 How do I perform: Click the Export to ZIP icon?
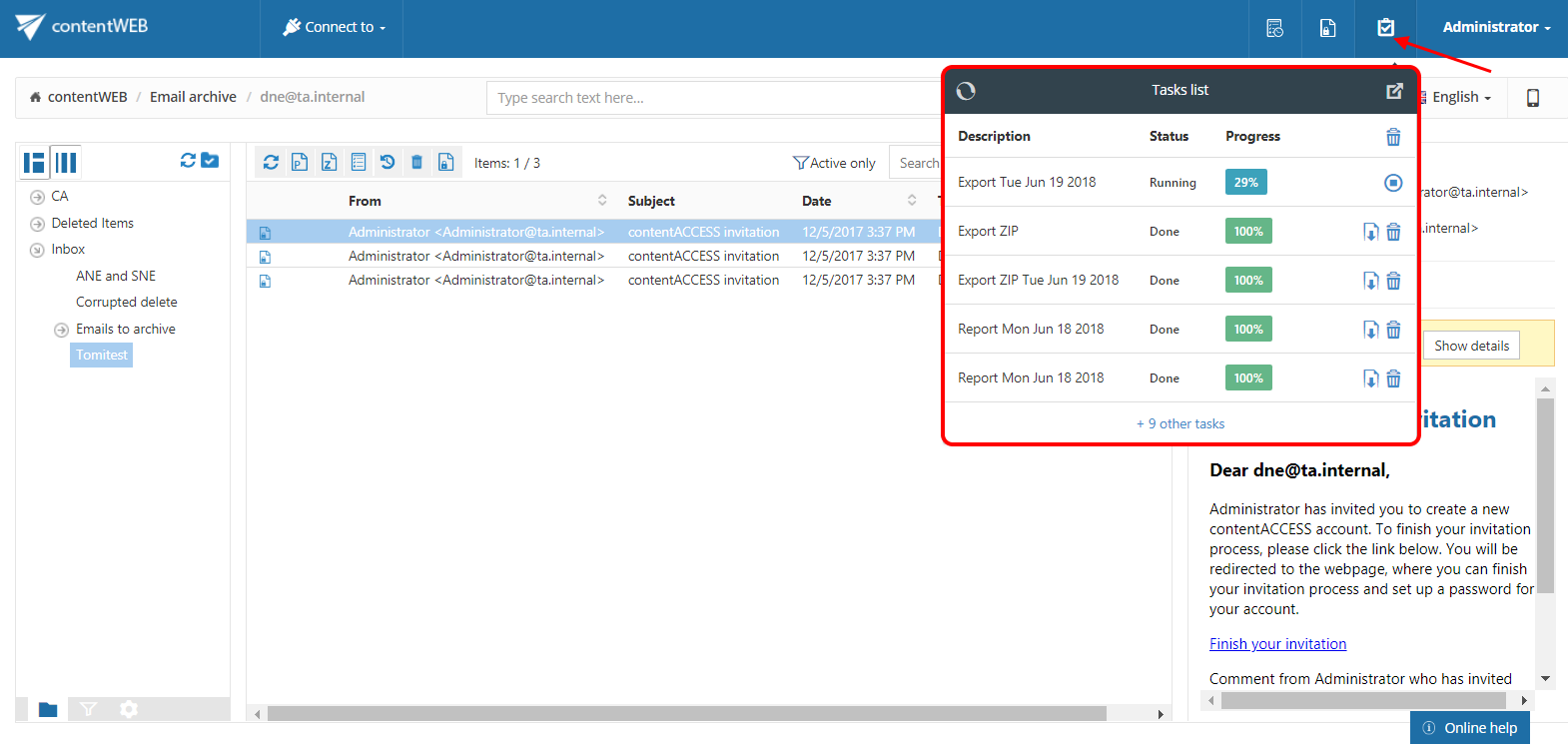click(x=329, y=162)
